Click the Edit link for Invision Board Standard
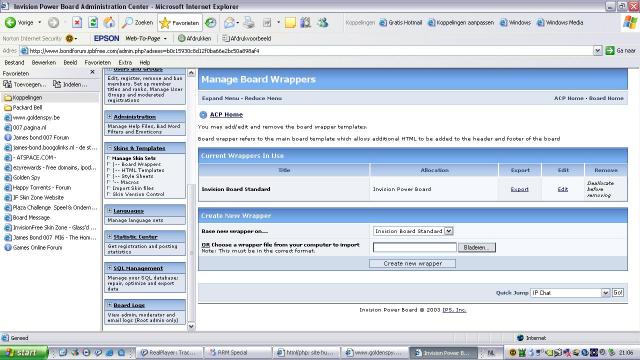 563,189
